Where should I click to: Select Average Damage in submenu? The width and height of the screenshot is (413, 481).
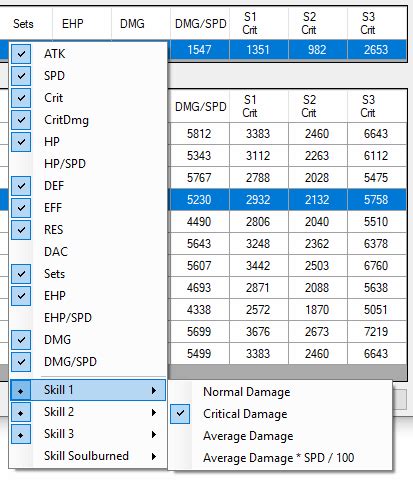coord(280,436)
